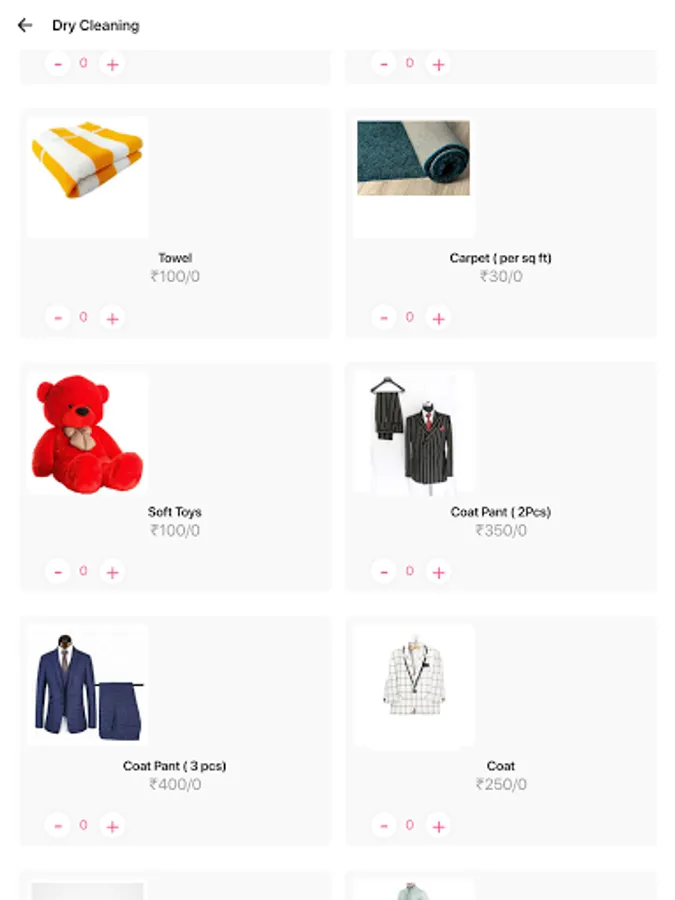Decrease Coat quantity with minus
Screen dimensions: 675x900
[x=383, y=826]
